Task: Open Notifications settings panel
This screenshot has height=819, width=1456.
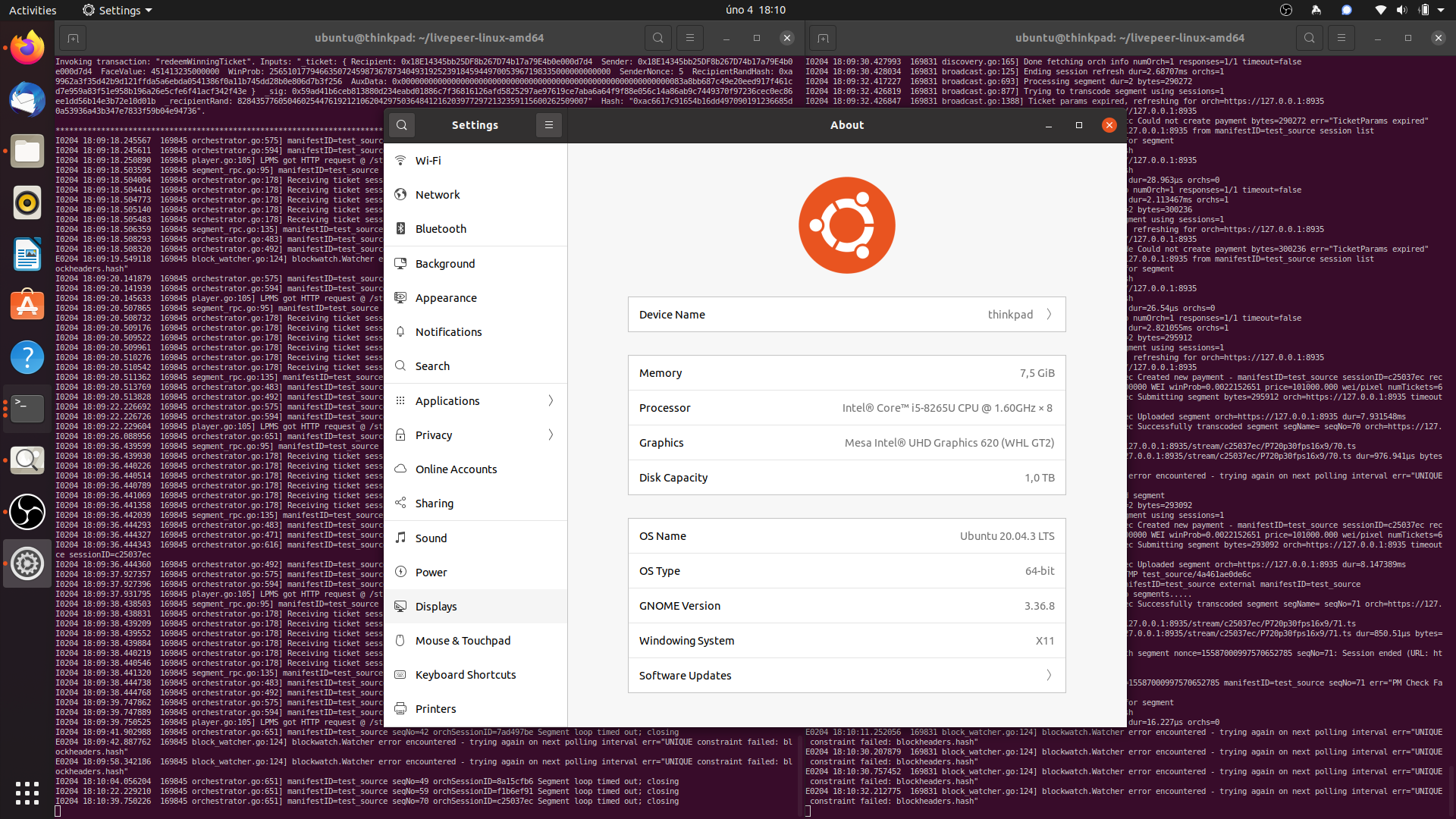Action: coord(448,331)
